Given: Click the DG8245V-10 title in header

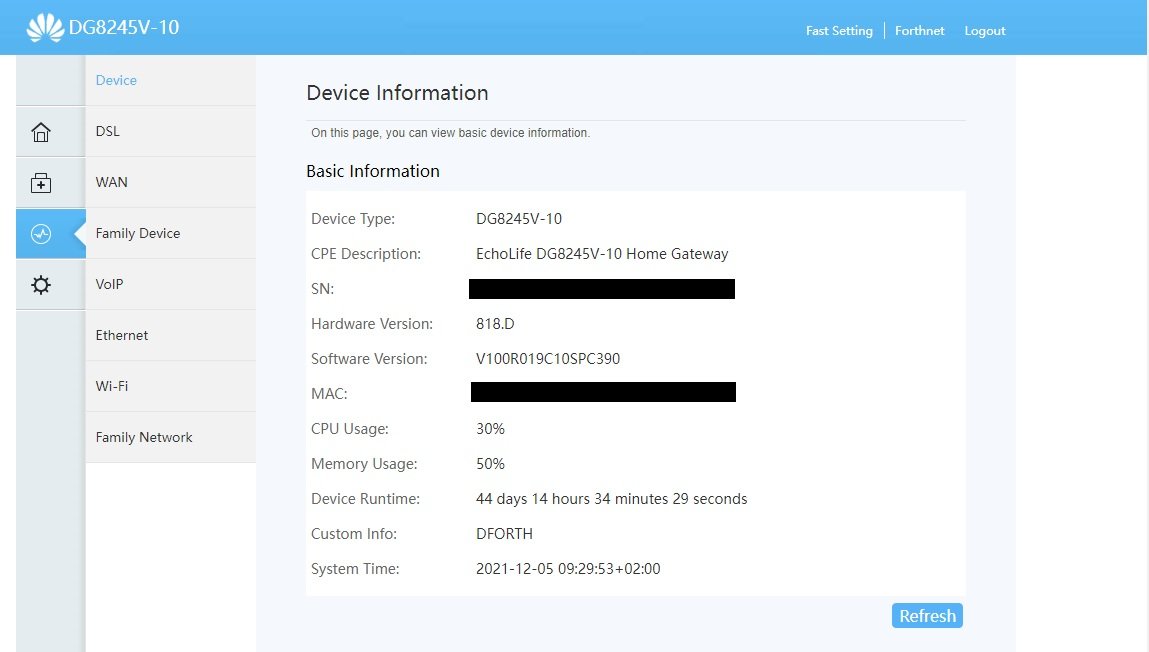Looking at the screenshot, I should click(x=124, y=28).
